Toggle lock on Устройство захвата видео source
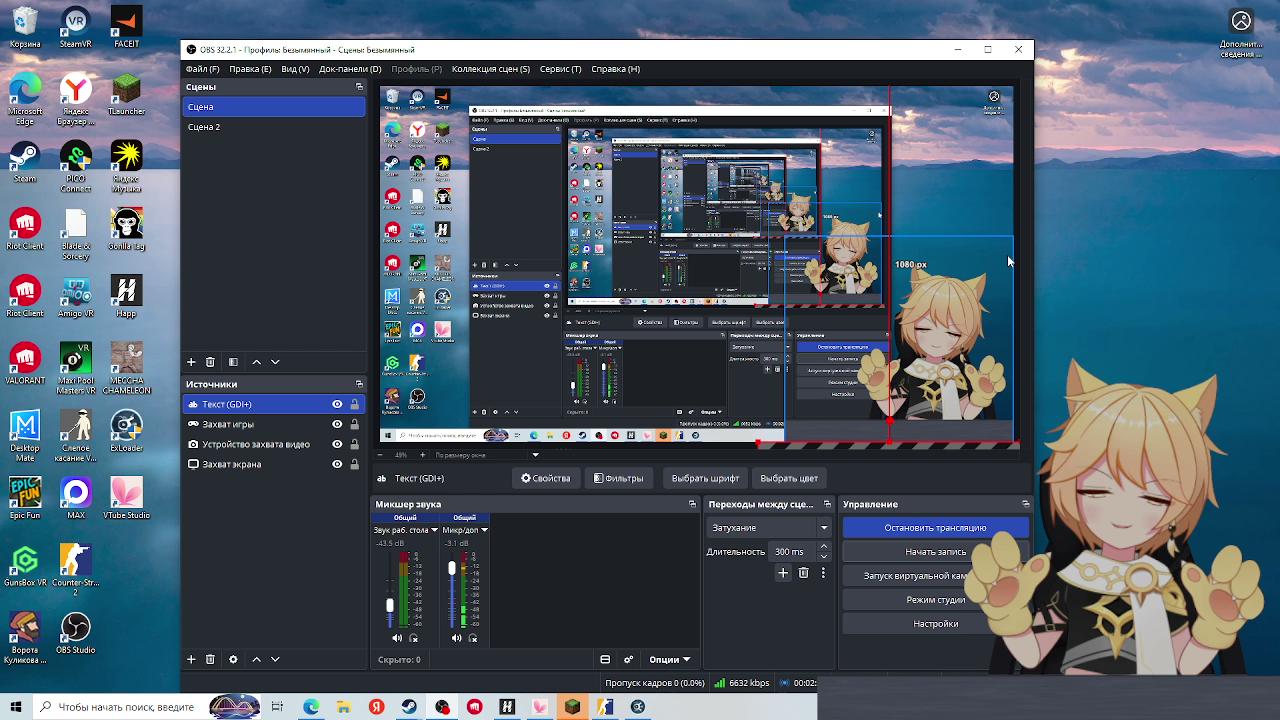 tap(354, 444)
